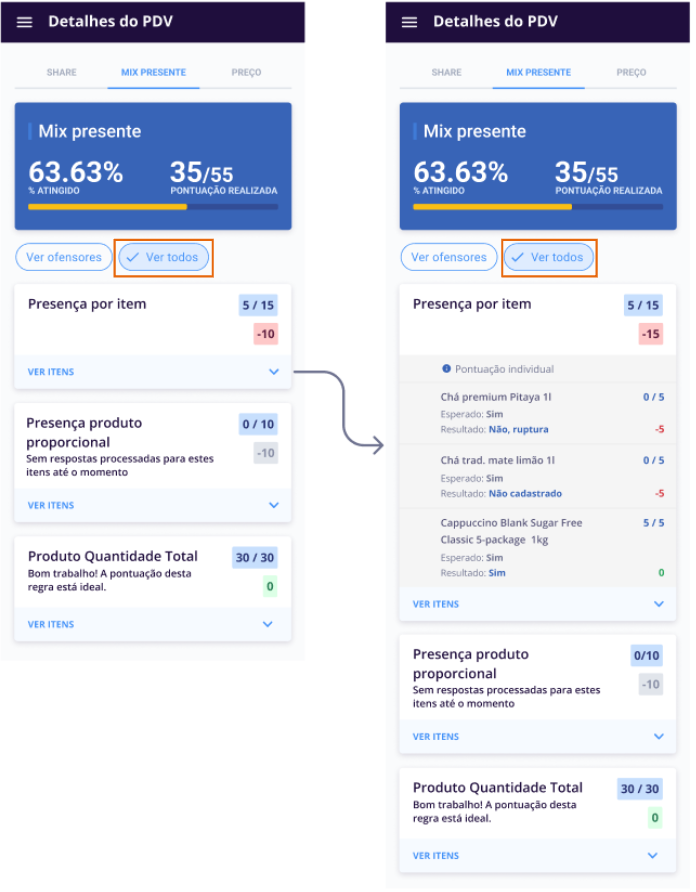The width and height of the screenshot is (696, 892).
Task: Switch to SHARE tab on left screen
Action: coord(61,73)
